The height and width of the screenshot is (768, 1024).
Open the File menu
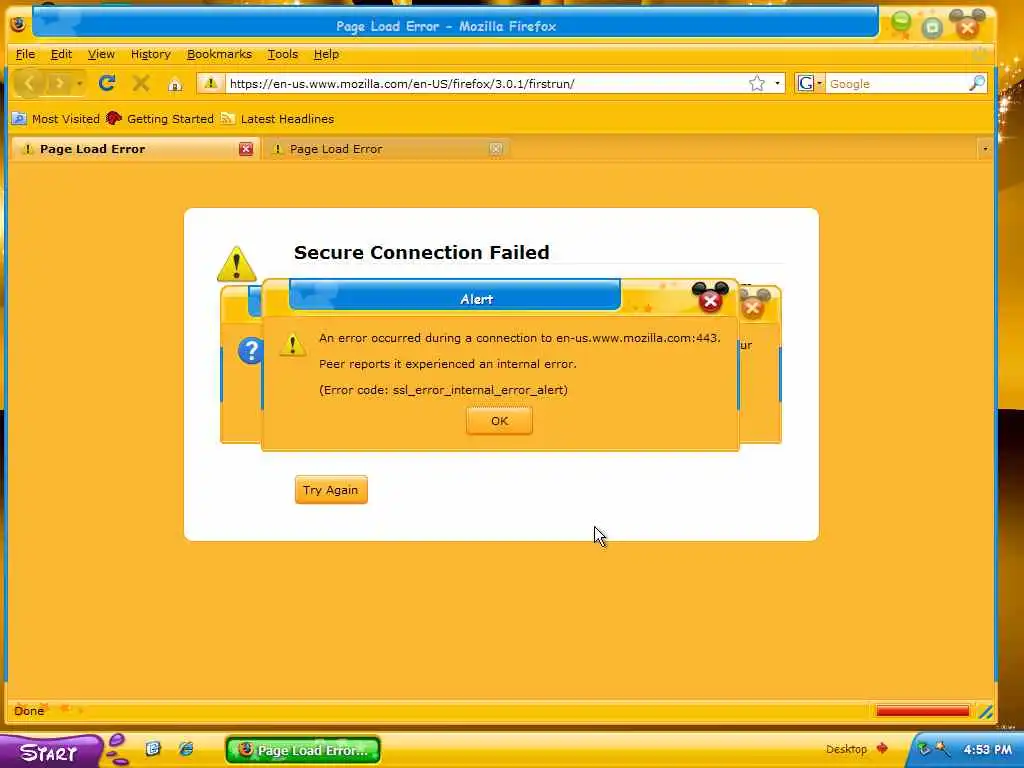(x=25, y=54)
